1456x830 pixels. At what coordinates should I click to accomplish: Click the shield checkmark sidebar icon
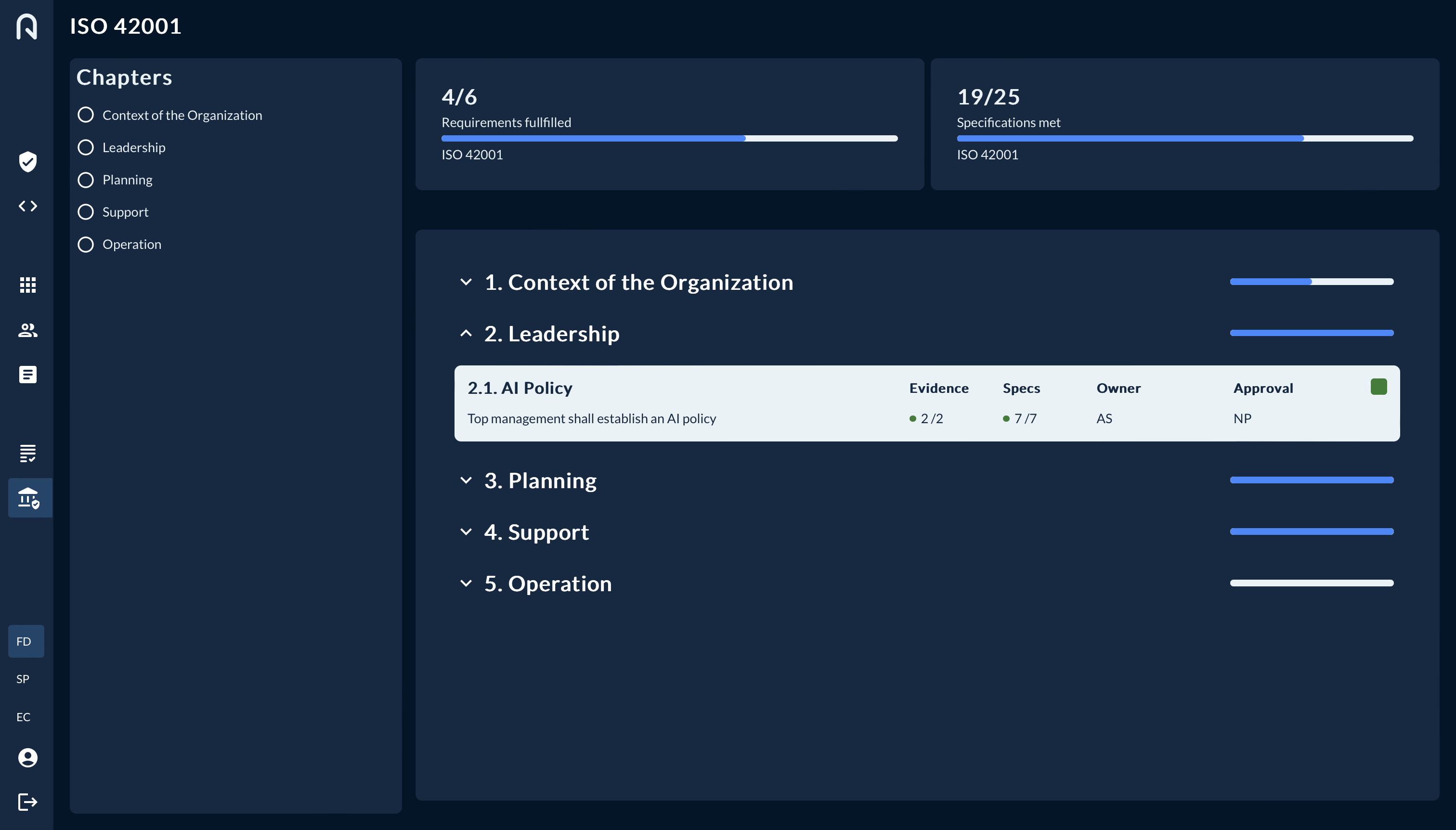pos(27,162)
